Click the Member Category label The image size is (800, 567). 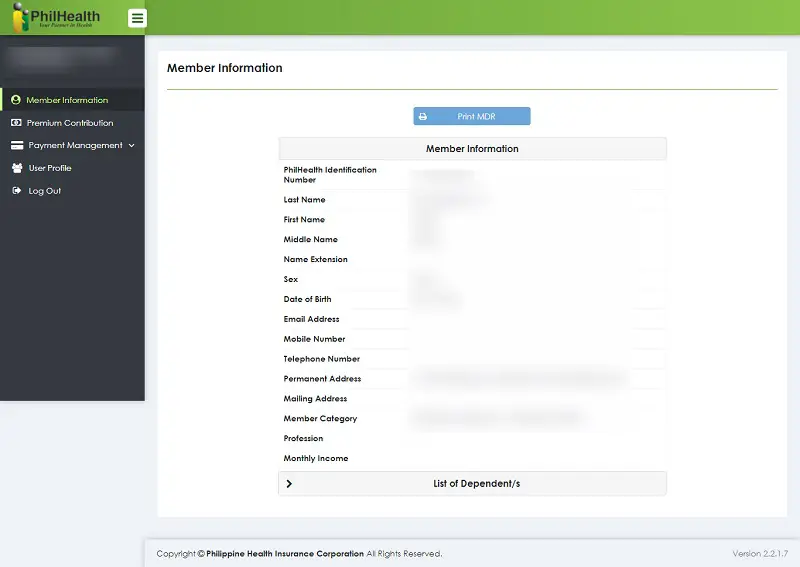click(x=320, y=418)
